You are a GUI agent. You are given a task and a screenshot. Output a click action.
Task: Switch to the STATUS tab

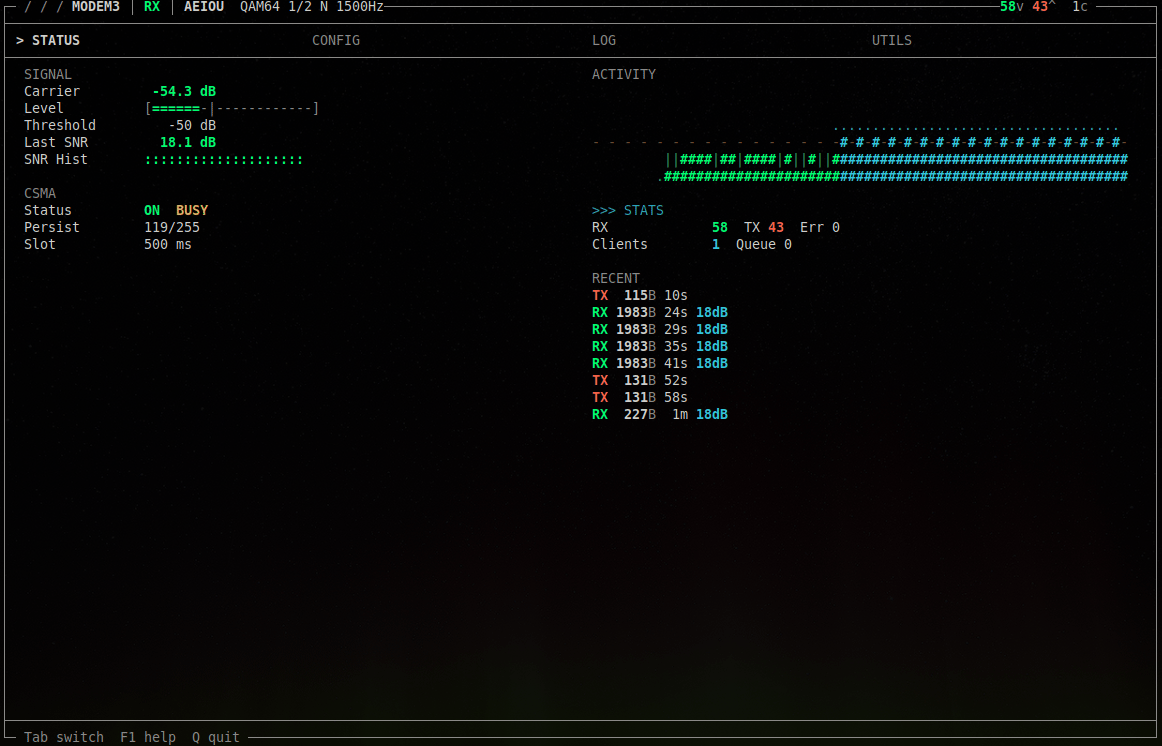48,41
